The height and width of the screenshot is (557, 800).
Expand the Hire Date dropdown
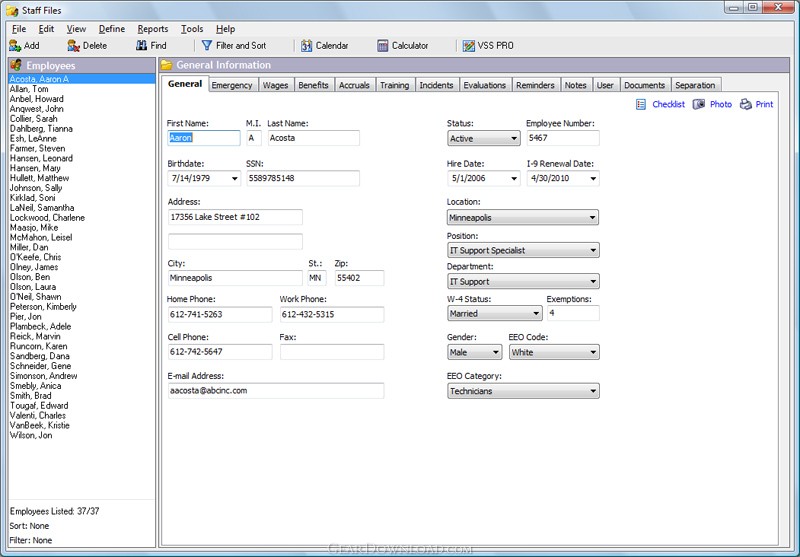coord(514,179)
